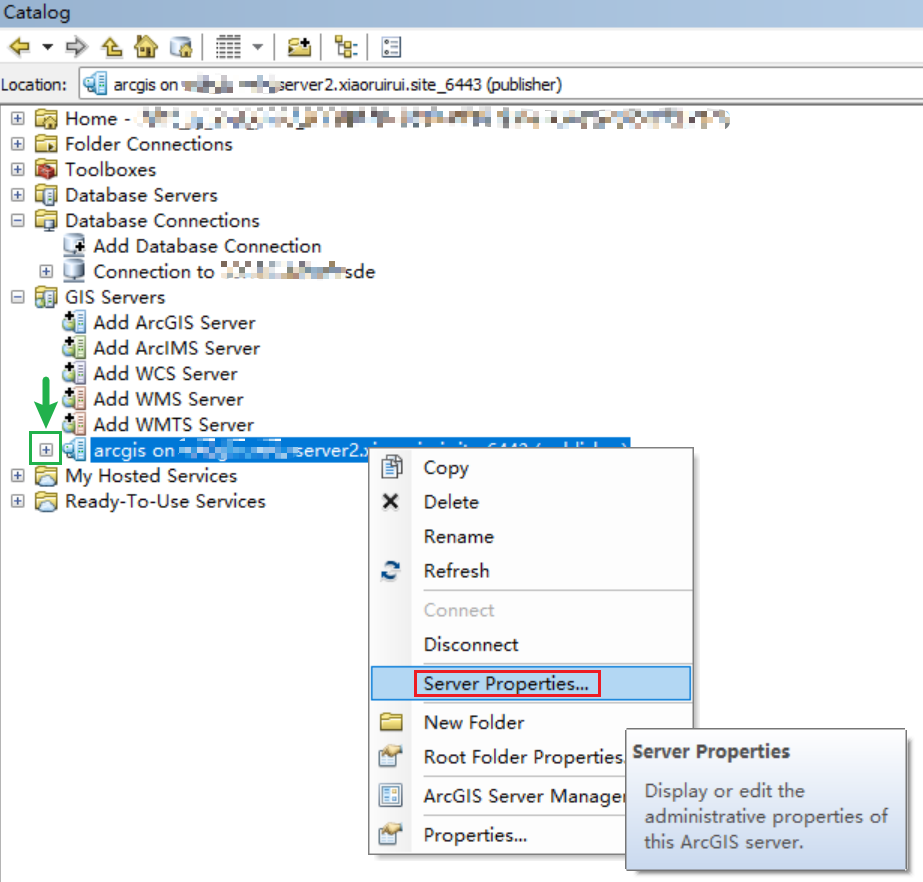The image size is (923, 882).
Task: Expand the Ready-To-Use Services node
Action: coord(18,501)
